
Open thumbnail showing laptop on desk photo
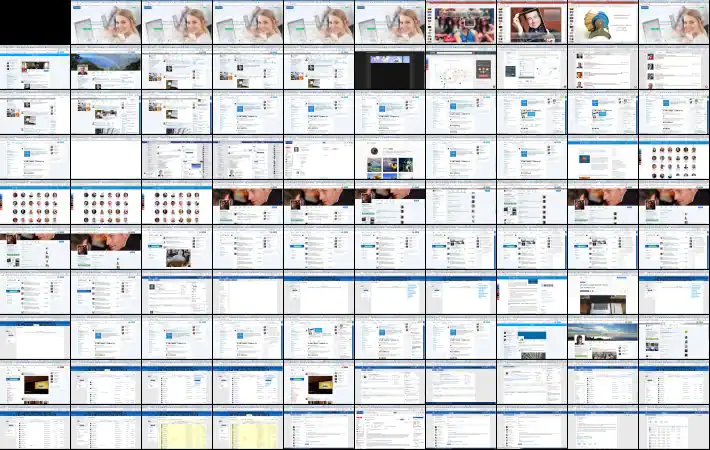pos(603,293)
